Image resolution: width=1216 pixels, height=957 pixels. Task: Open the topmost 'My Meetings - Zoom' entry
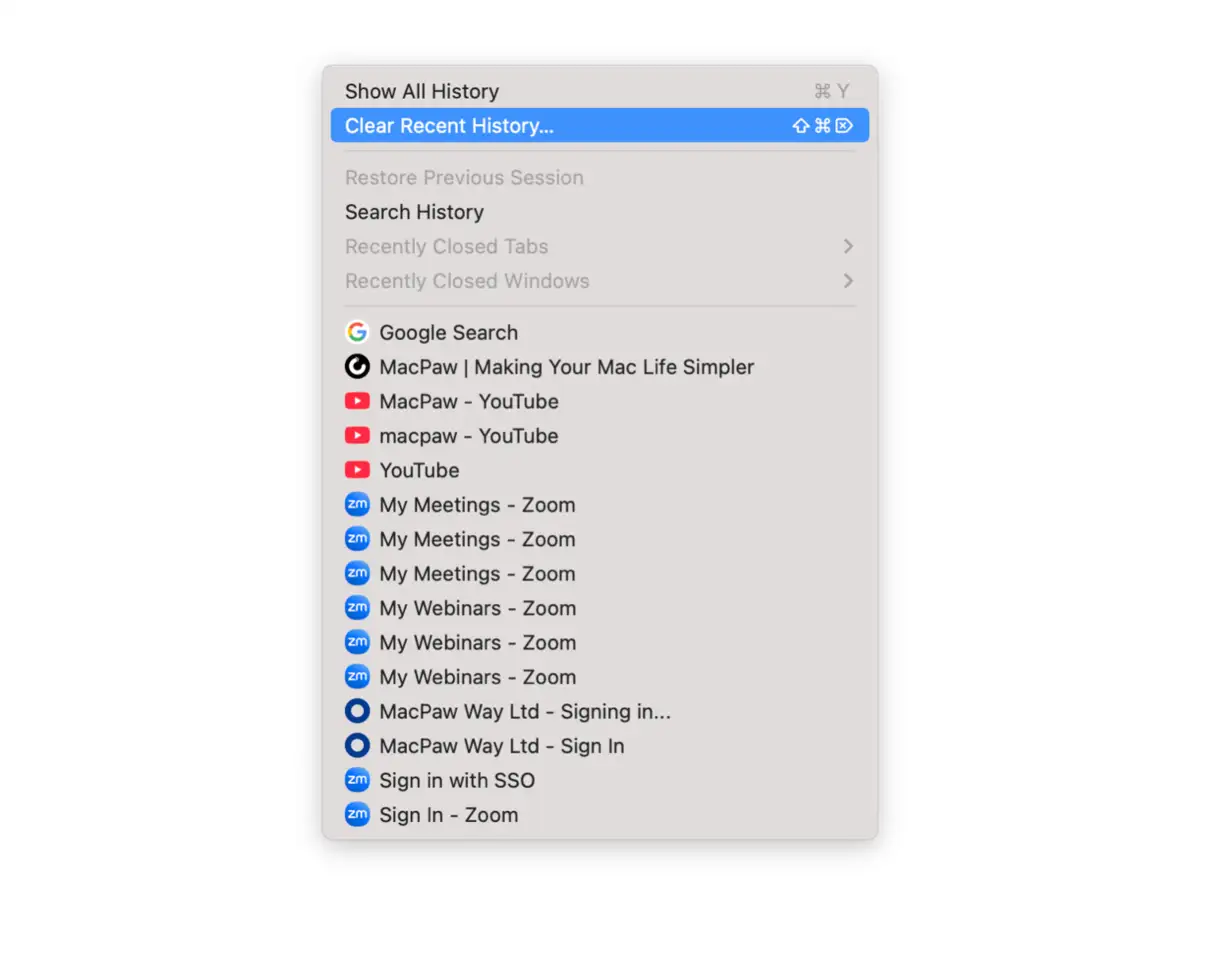pyautogui.click(x=477, y=505)
